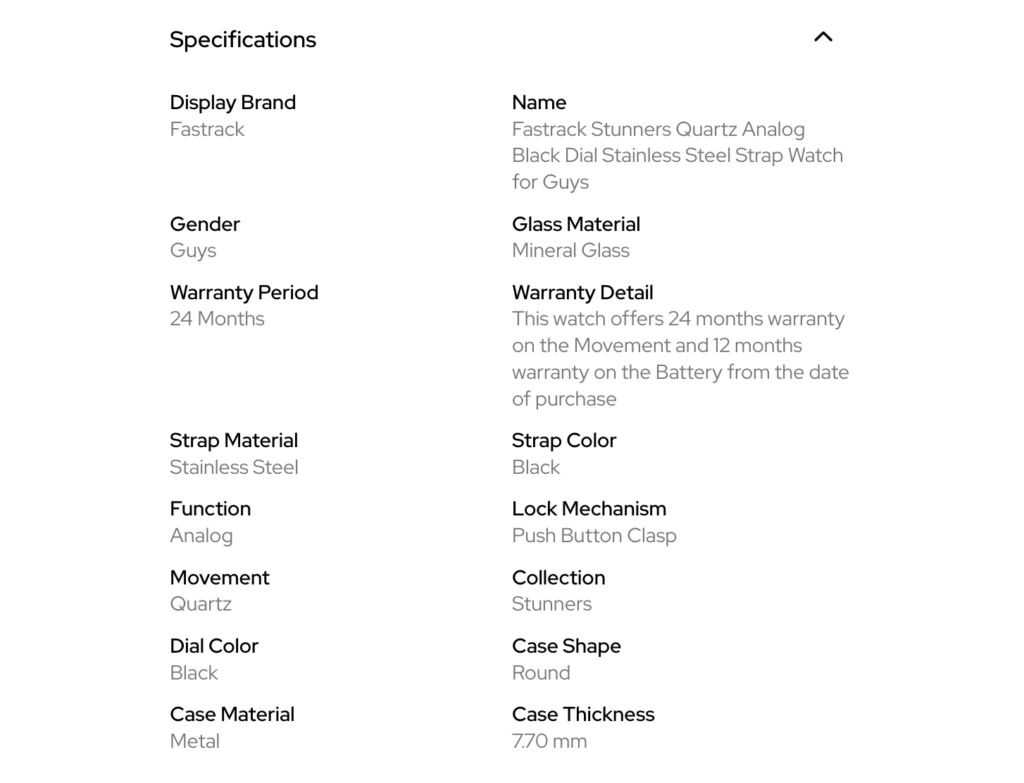
Task: Click the Case Shape value Round
Action: coord(541,673)
